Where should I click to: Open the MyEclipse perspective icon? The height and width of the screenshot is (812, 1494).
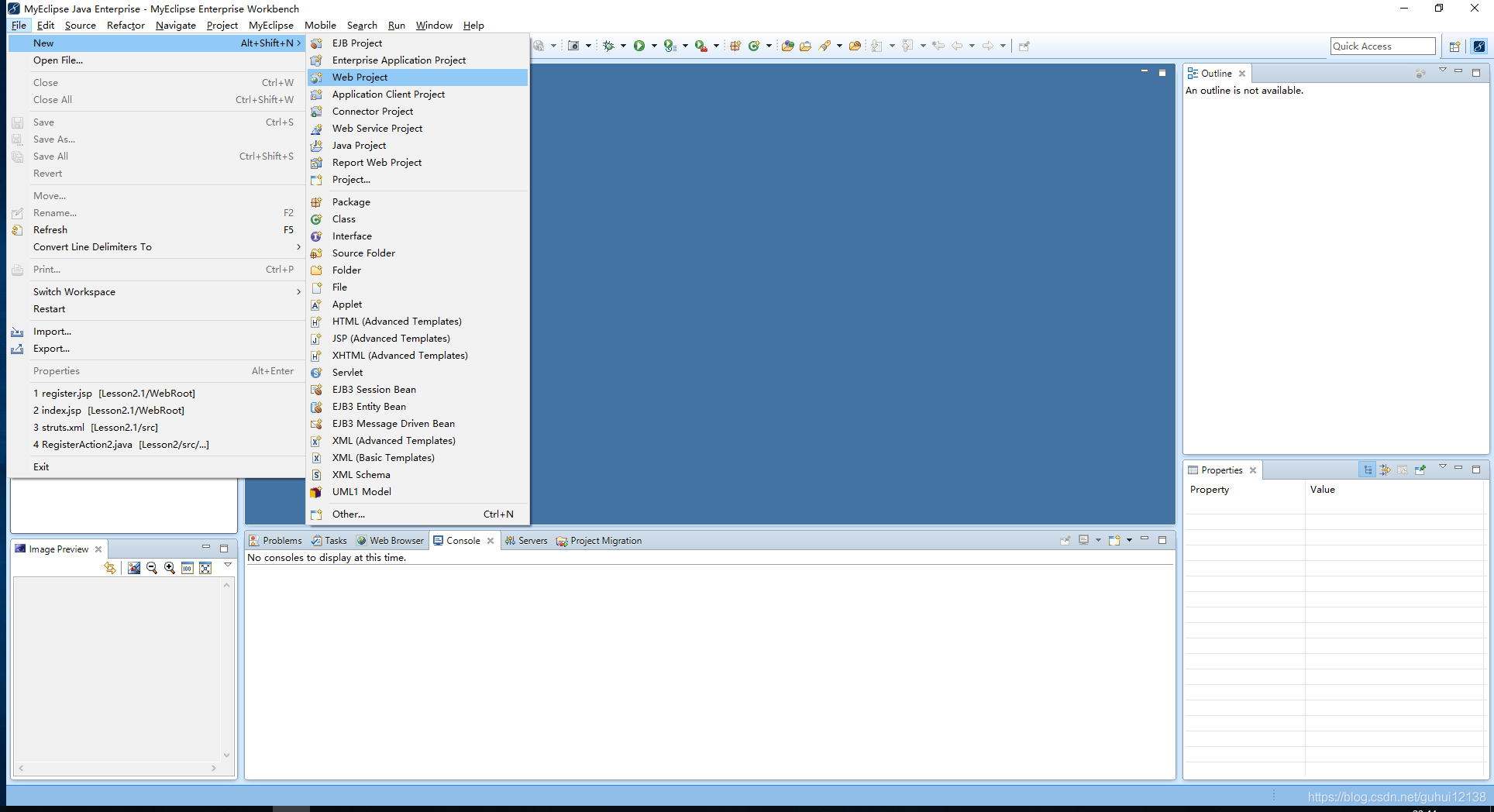tap(1479, 46)
